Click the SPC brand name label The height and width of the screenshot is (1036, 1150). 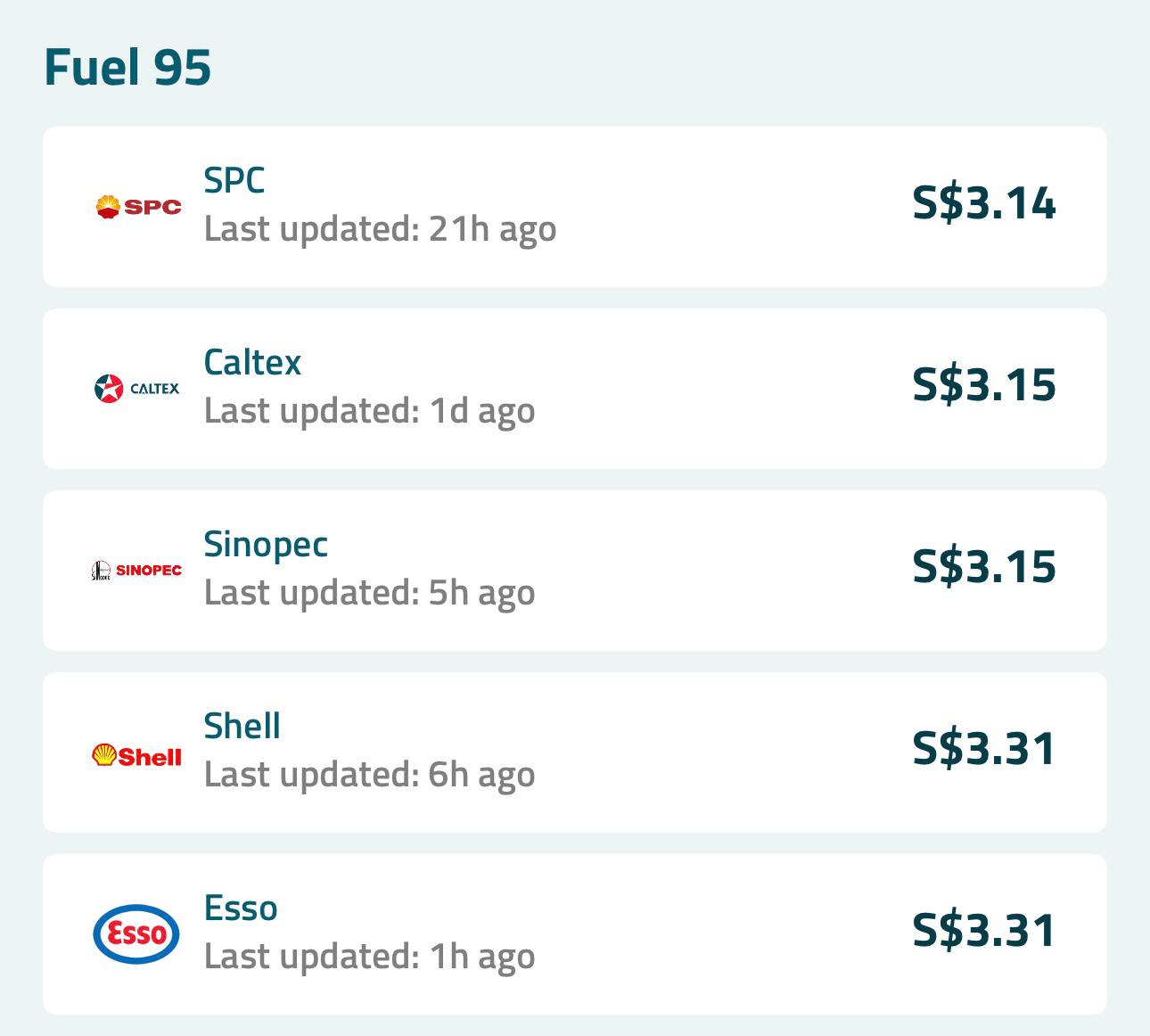click(x=234, y=182)
